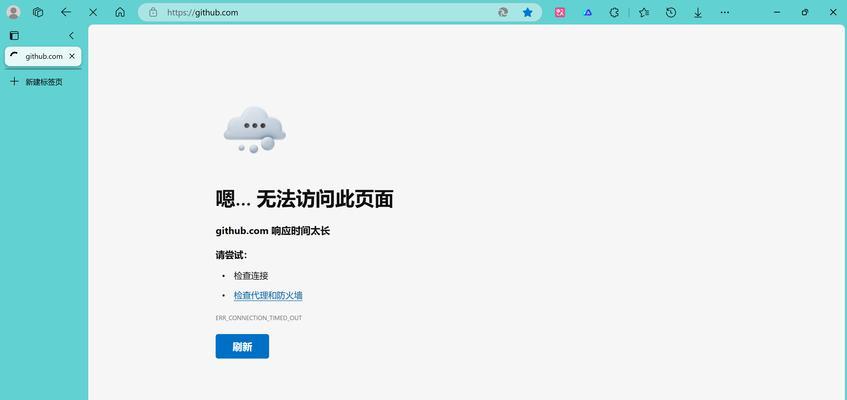Click the ERR_CONNECTION_TIMED_OUT text

click(x=259, y=318)
